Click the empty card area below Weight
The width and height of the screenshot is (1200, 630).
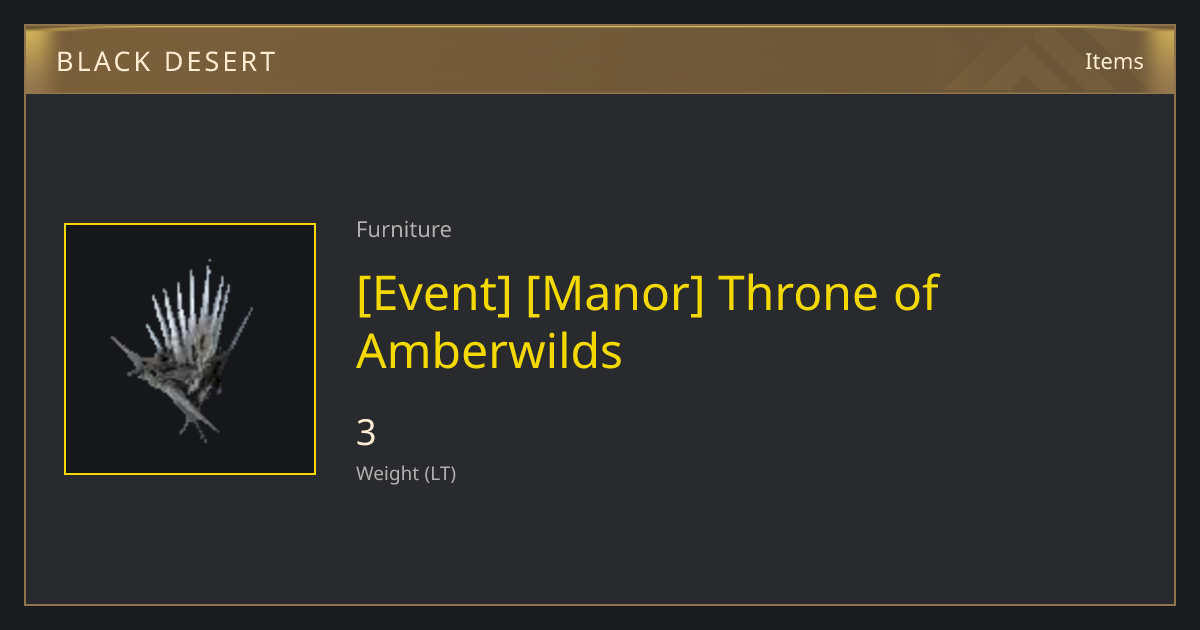point(600,545)
